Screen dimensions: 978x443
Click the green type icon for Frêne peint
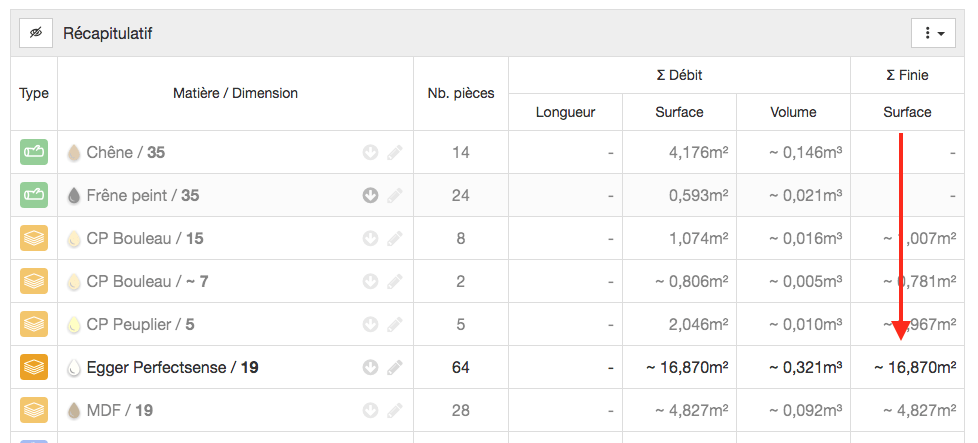pos(34,195)
